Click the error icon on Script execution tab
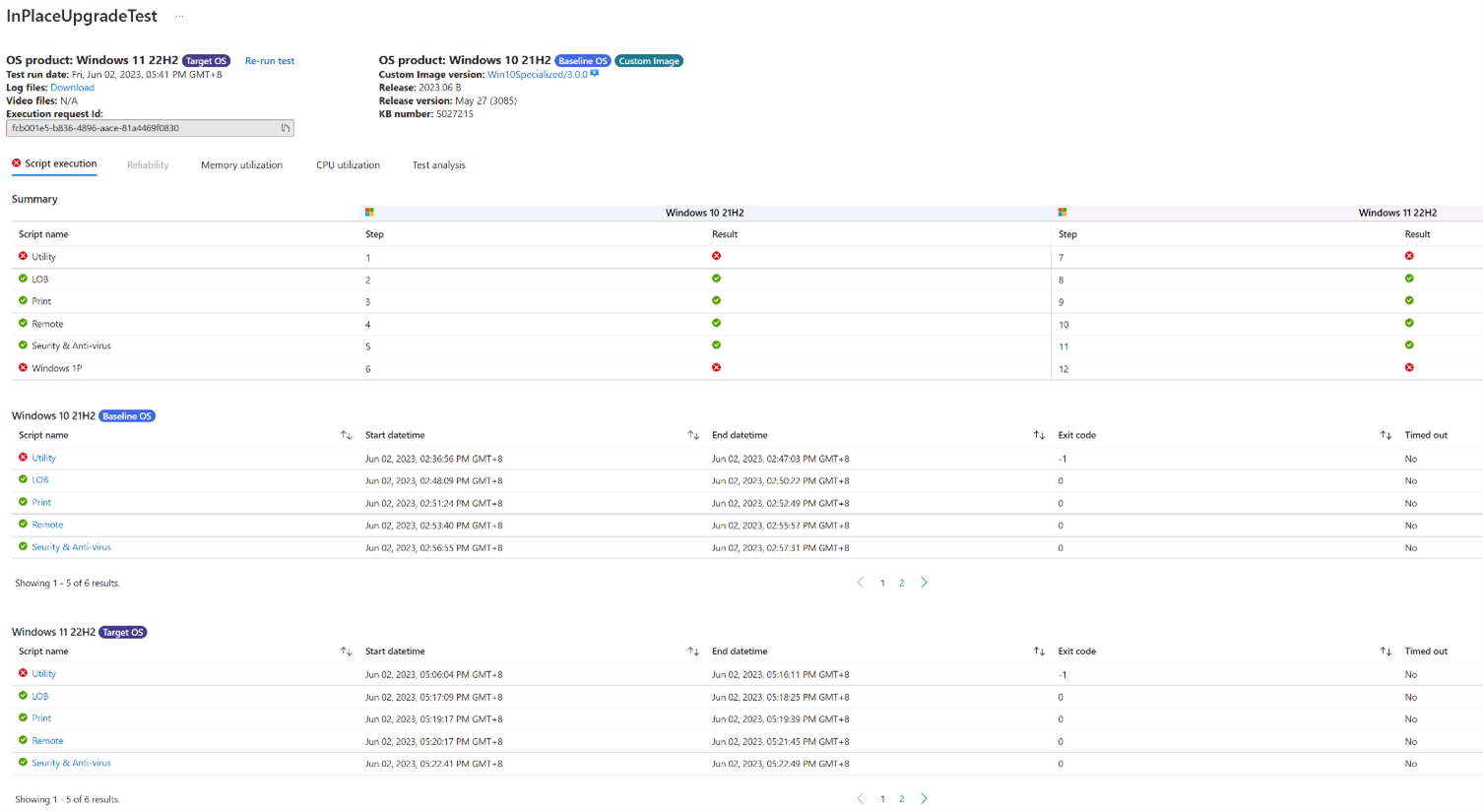The image size is (1483, 812). coord(16,163)
